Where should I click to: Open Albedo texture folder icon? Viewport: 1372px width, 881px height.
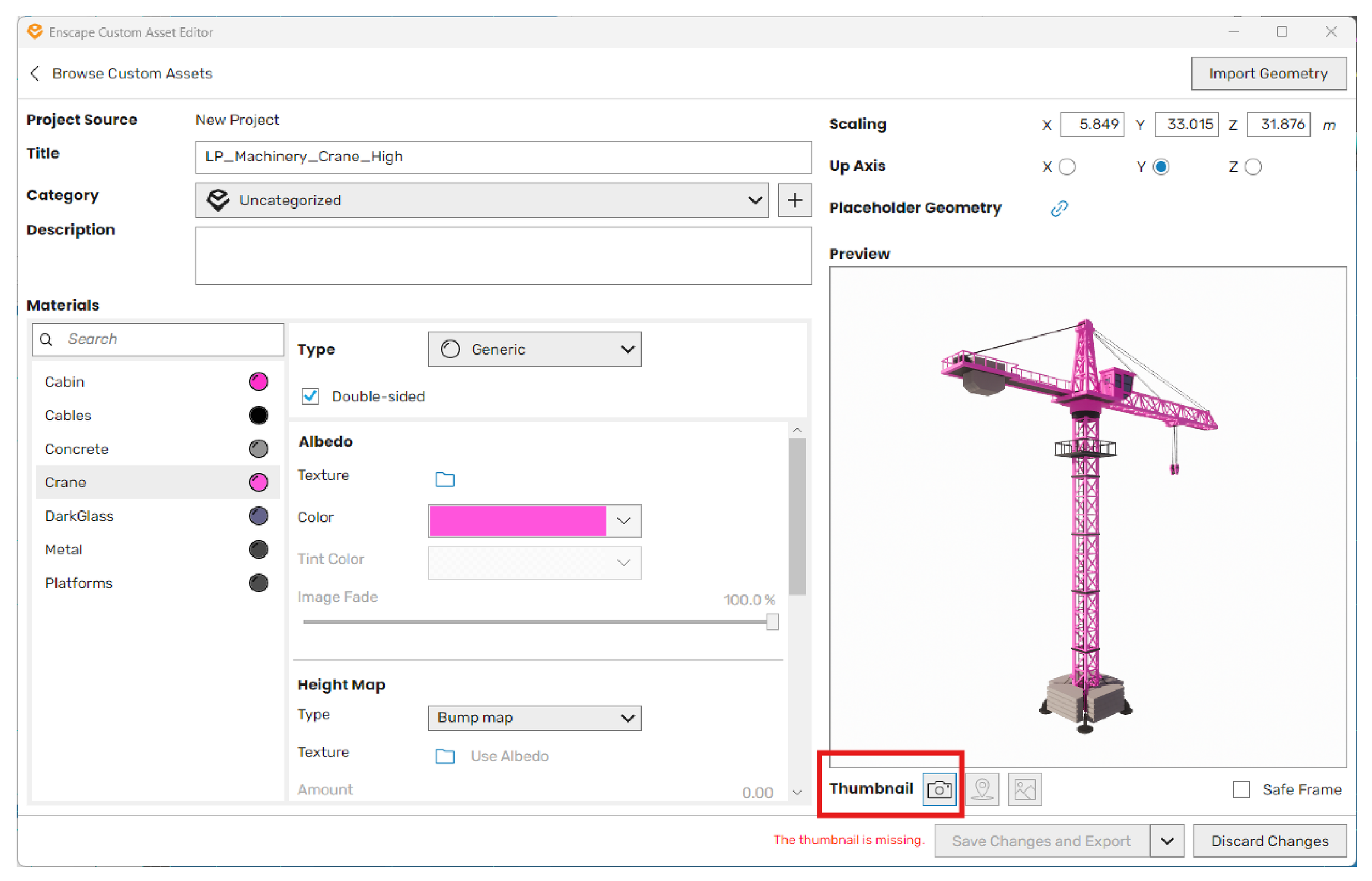click(445, 479)
